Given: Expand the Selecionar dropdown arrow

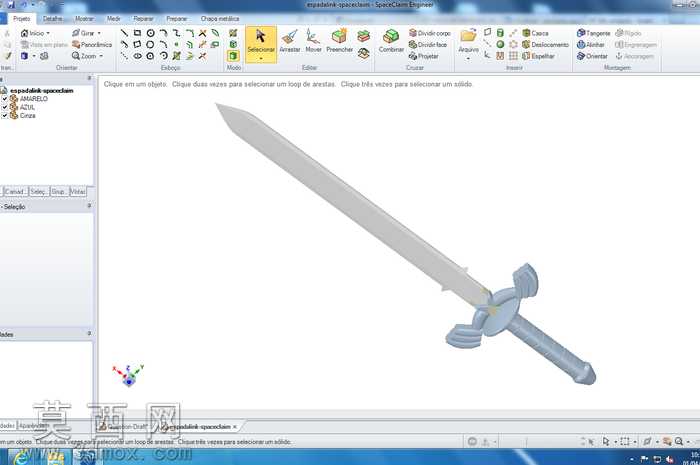Looking at the screenshot, I should pos(261,58).
